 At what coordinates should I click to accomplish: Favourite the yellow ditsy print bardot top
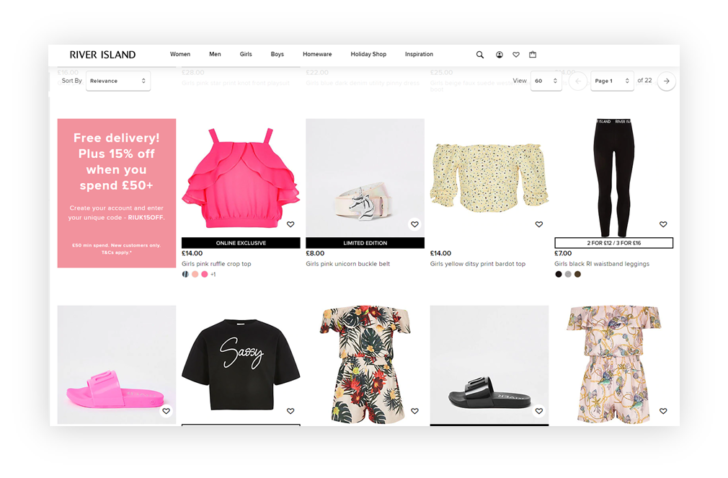(x=539, y=224)
